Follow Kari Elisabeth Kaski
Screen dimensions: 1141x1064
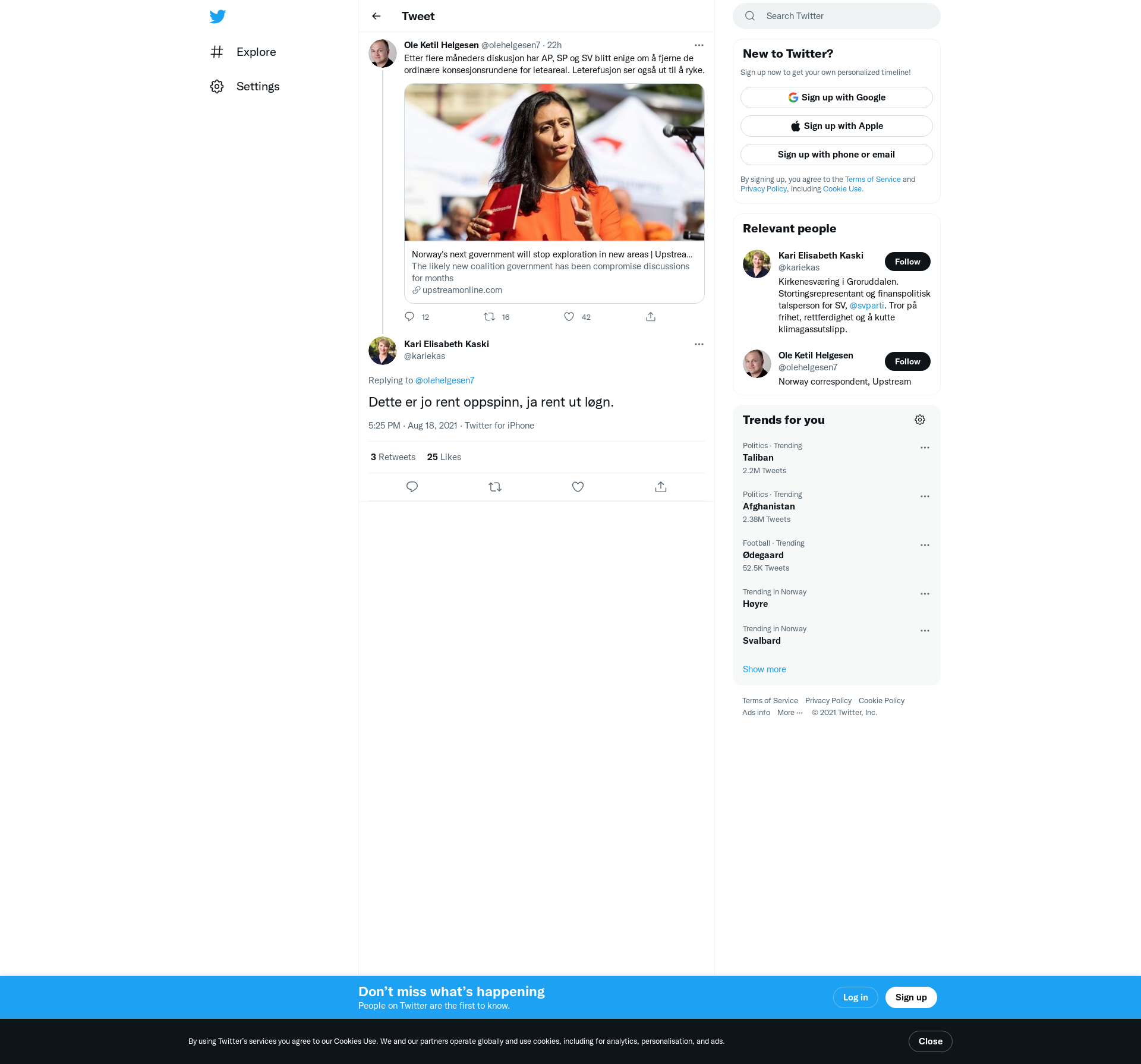[907, 262]
